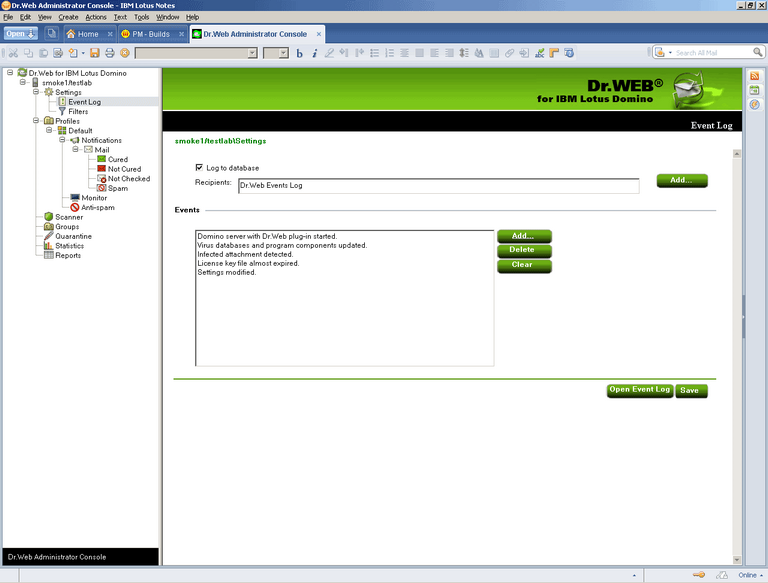The height and width of the screenshot is (583, 768).
Task: Collapse the smoke1/testlab server node
Action: [x=23, y=82]
